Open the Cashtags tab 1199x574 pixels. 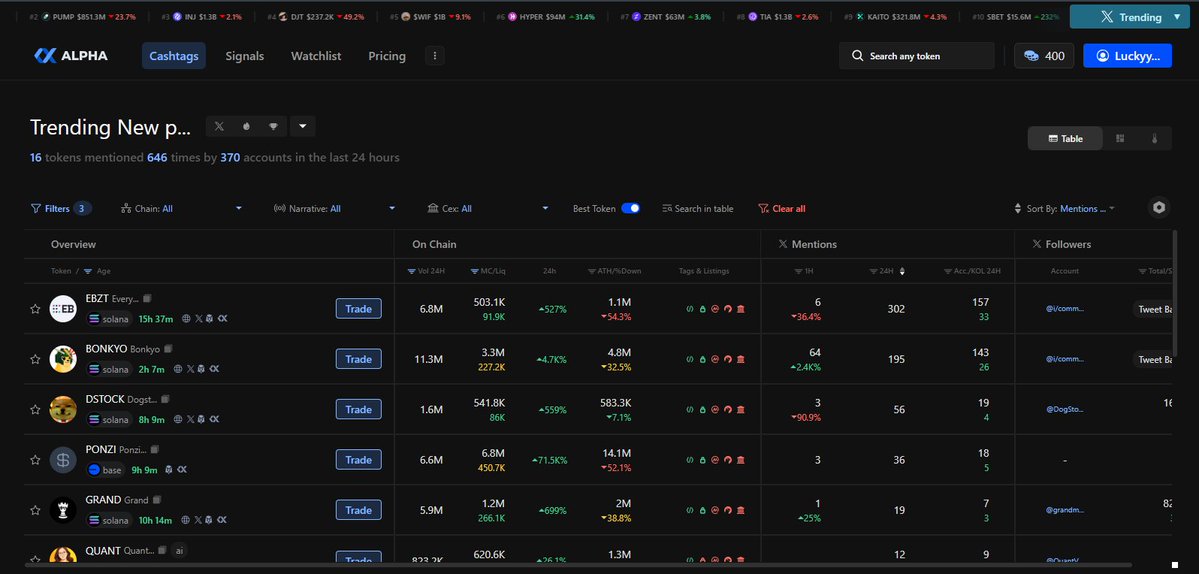click(174, 56)
